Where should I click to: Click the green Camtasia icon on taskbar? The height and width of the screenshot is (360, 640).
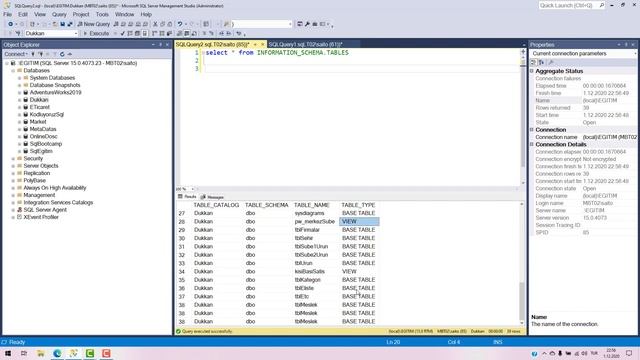[x=90, y=353]
